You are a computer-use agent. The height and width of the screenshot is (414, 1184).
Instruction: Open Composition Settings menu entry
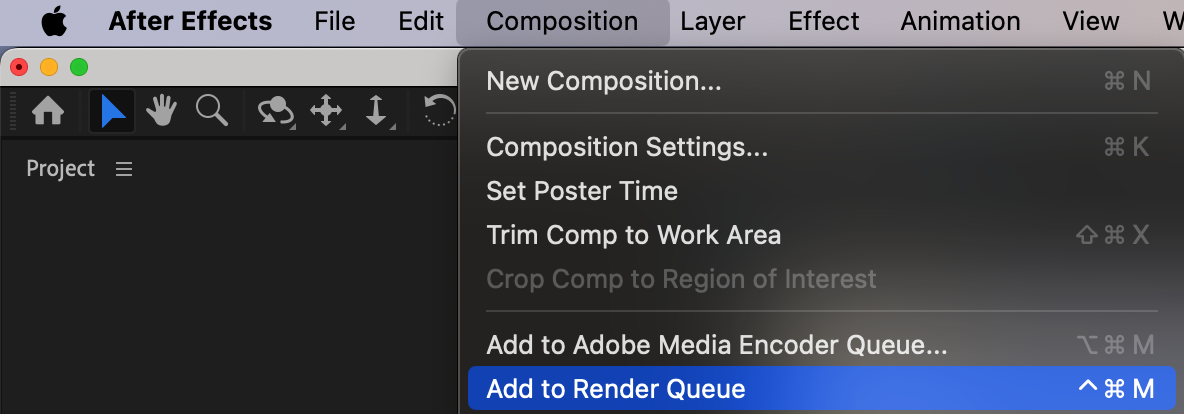tap(627, 147)
